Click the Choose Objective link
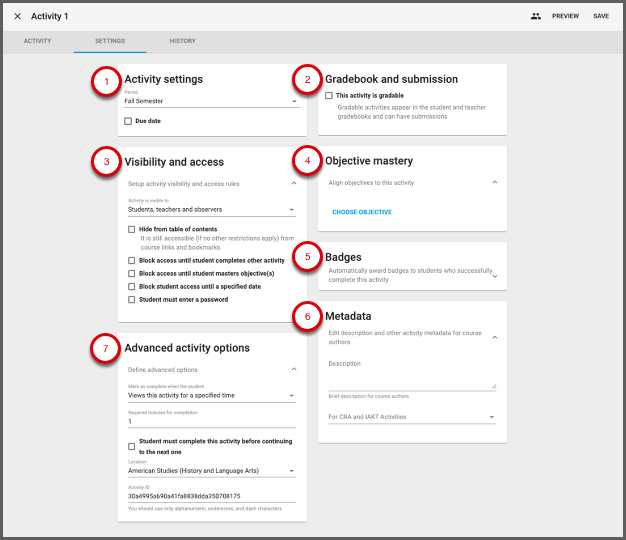This screenshot has height=540, width=626. [361, 212]
